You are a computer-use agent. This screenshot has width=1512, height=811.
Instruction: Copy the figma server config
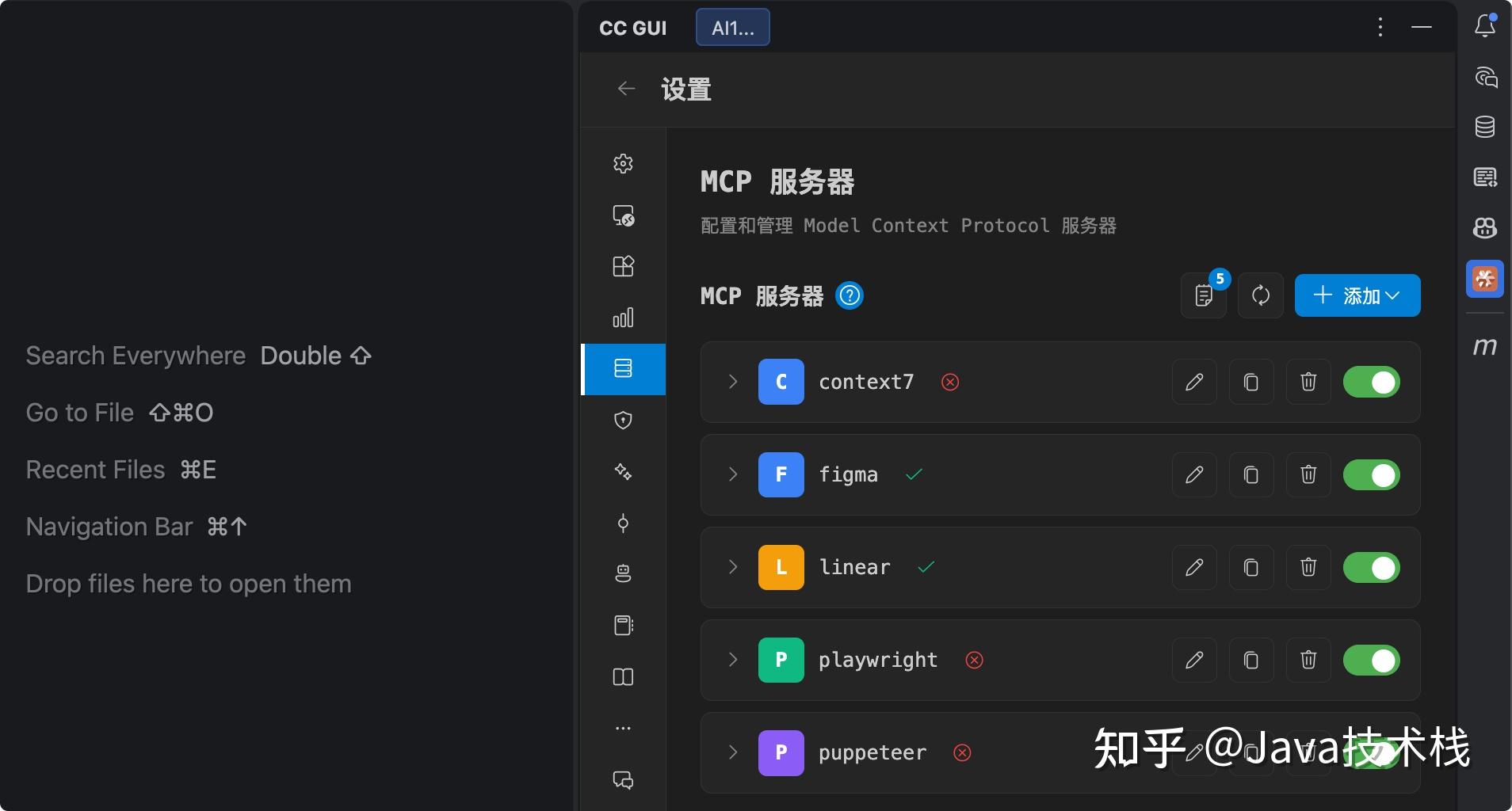1251,474
